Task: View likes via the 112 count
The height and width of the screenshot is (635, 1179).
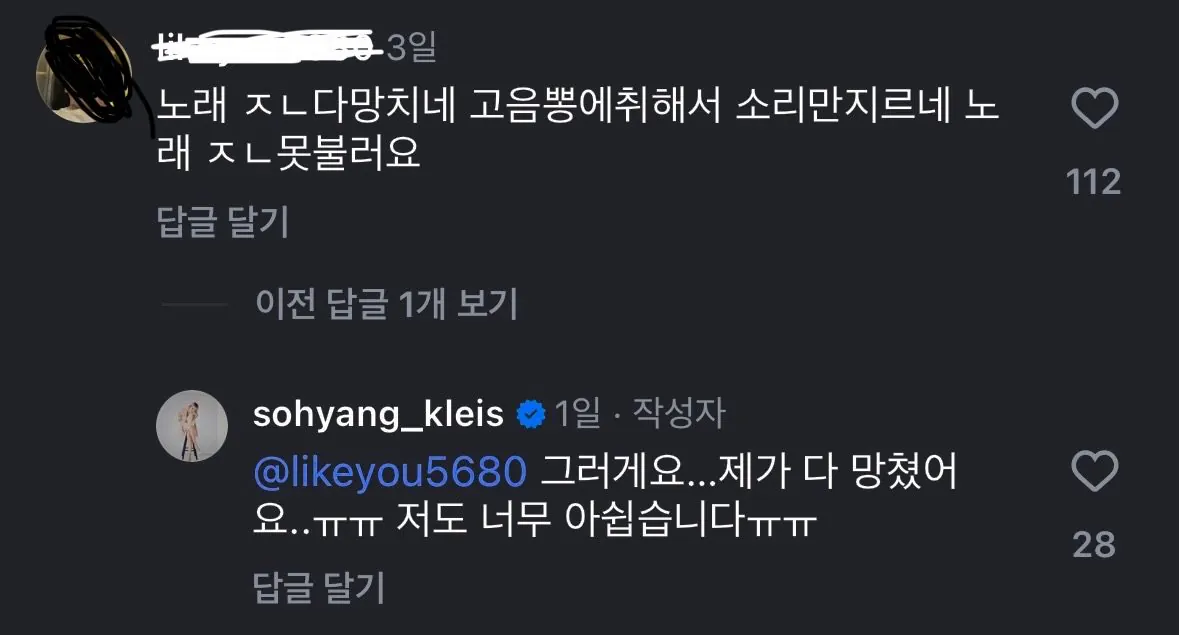Action: (x=1093, y=181)
